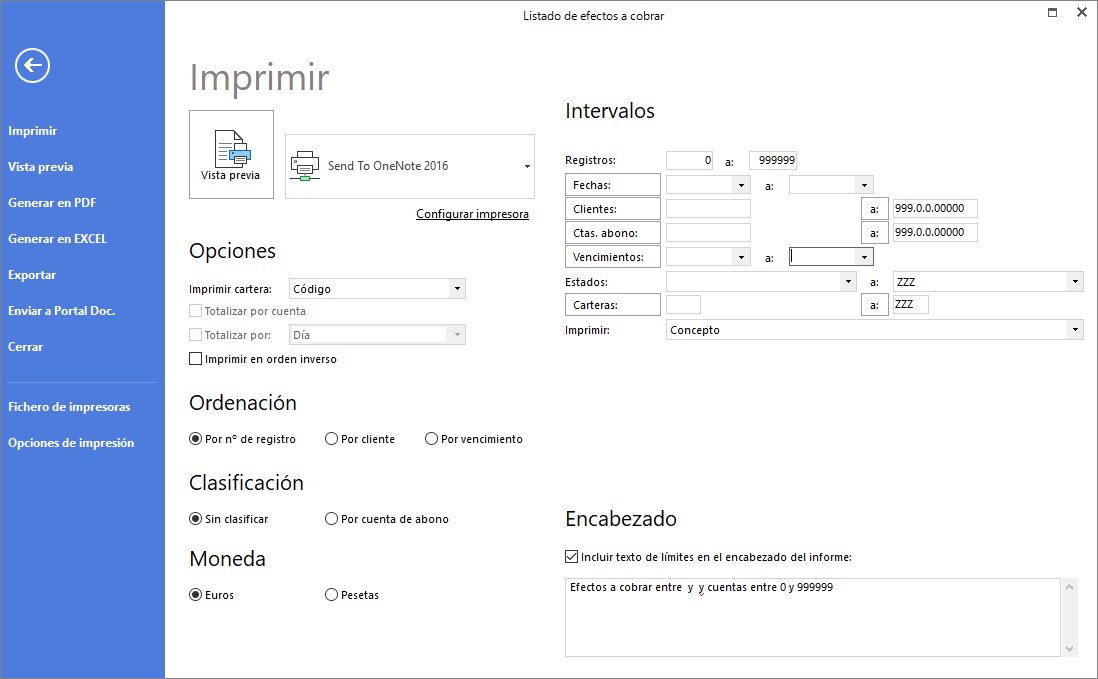Open the Imprimir cartera Código dropdown
The height and width of the screenshot is (679, 1098).
click(457, 288)
